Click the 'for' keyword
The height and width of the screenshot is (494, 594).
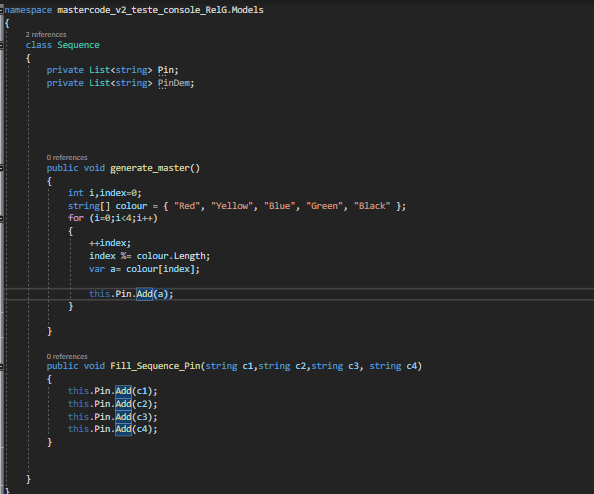(76, 218)
